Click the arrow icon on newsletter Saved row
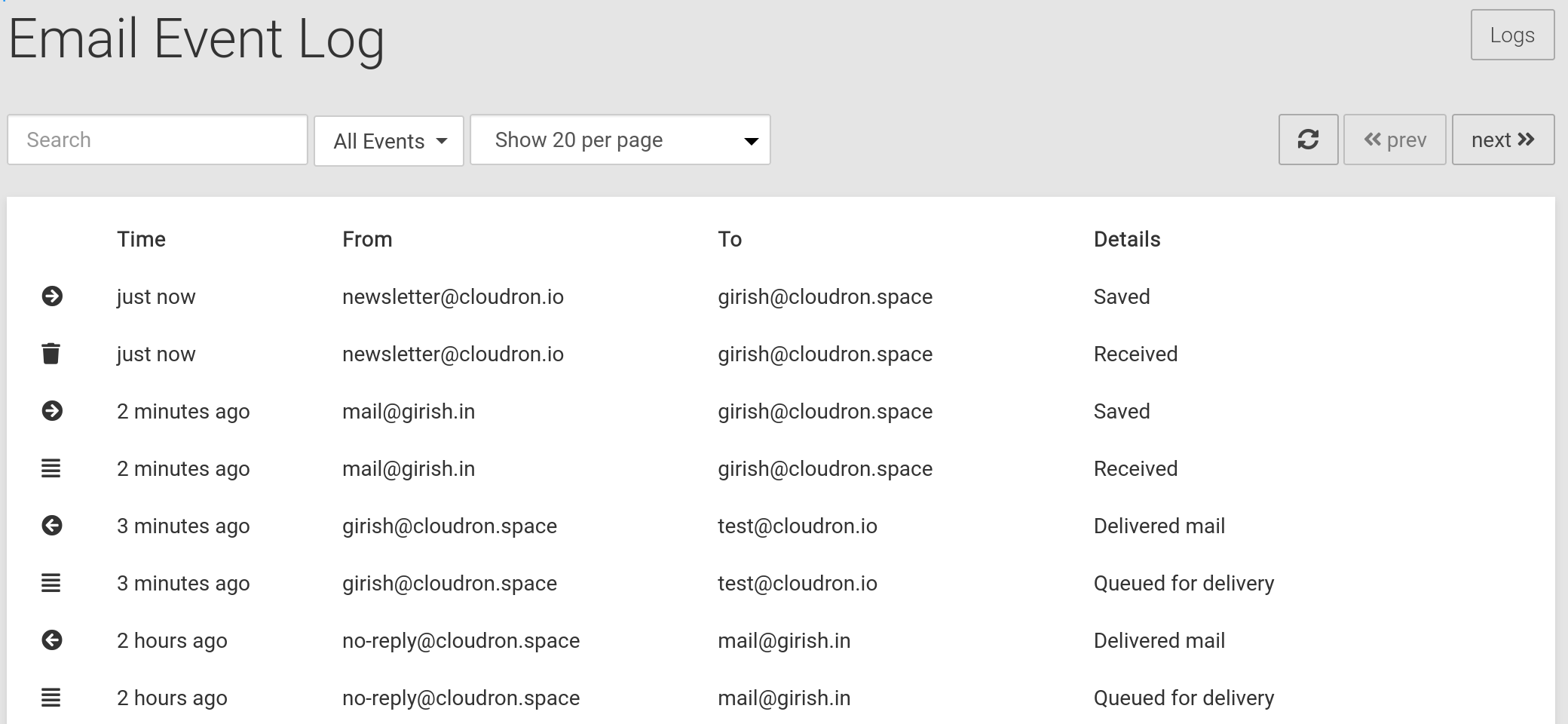Viewport: 1568px width, 724px height. (x=52, y=296)
